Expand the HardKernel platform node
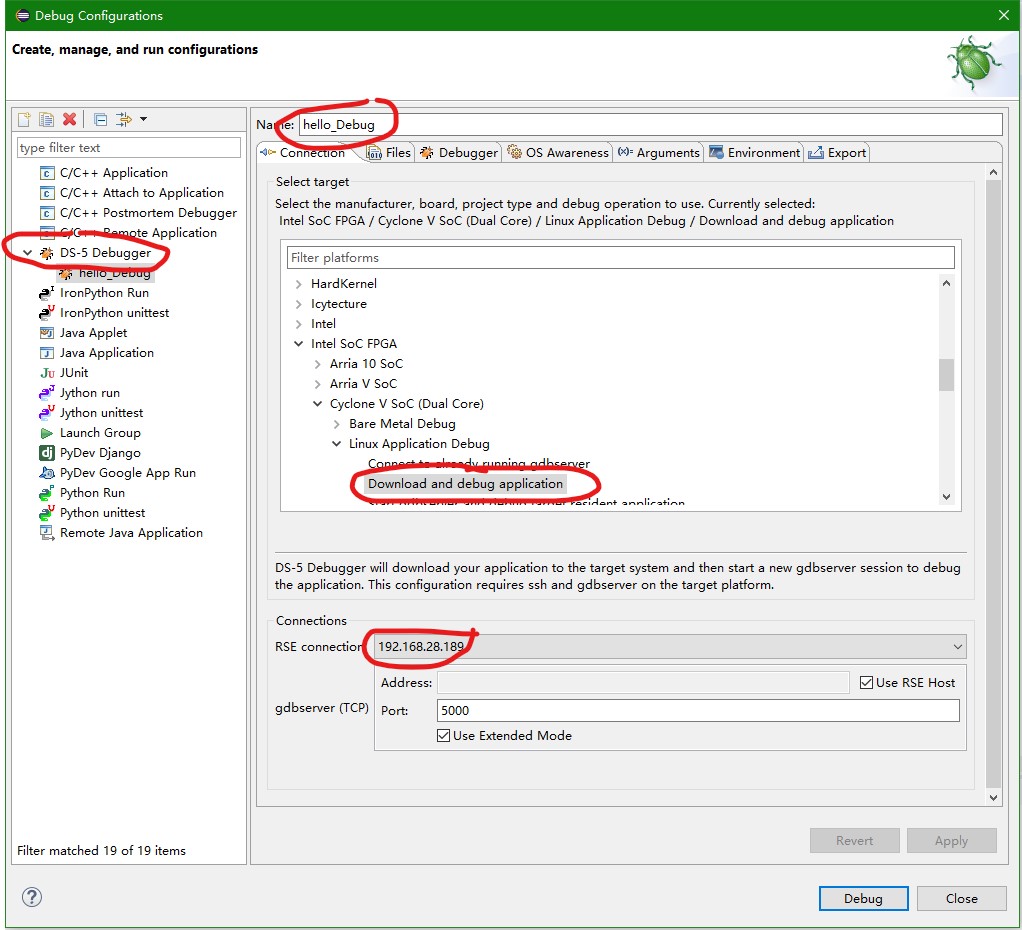 coord(299,283)
